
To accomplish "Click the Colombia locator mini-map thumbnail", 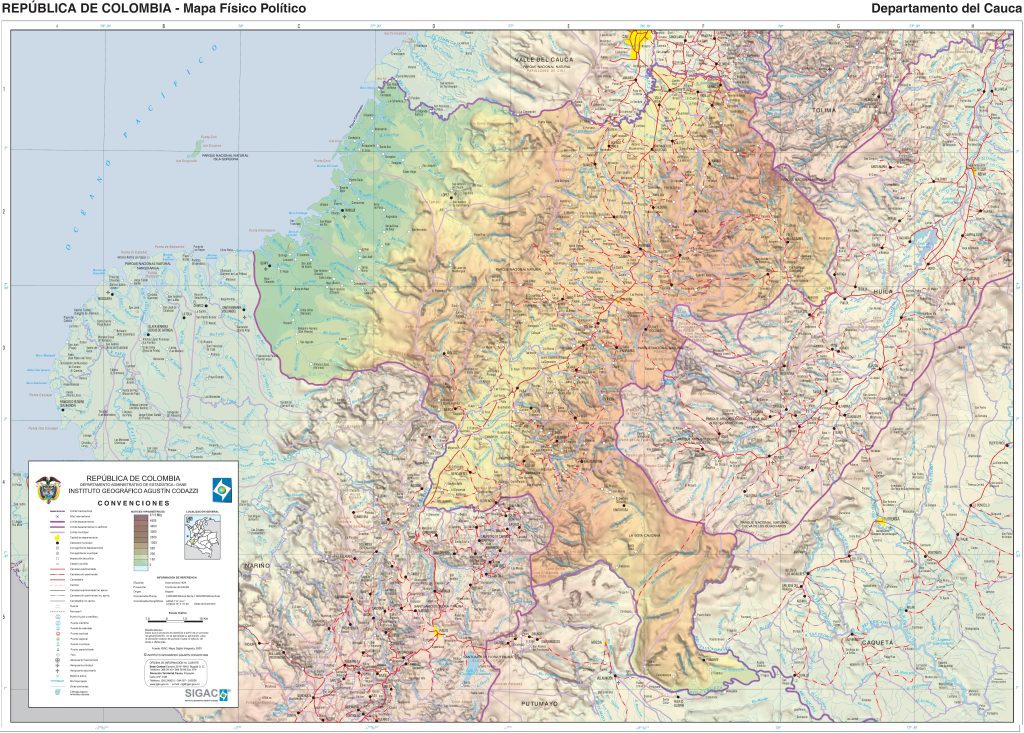I will 200,537.
